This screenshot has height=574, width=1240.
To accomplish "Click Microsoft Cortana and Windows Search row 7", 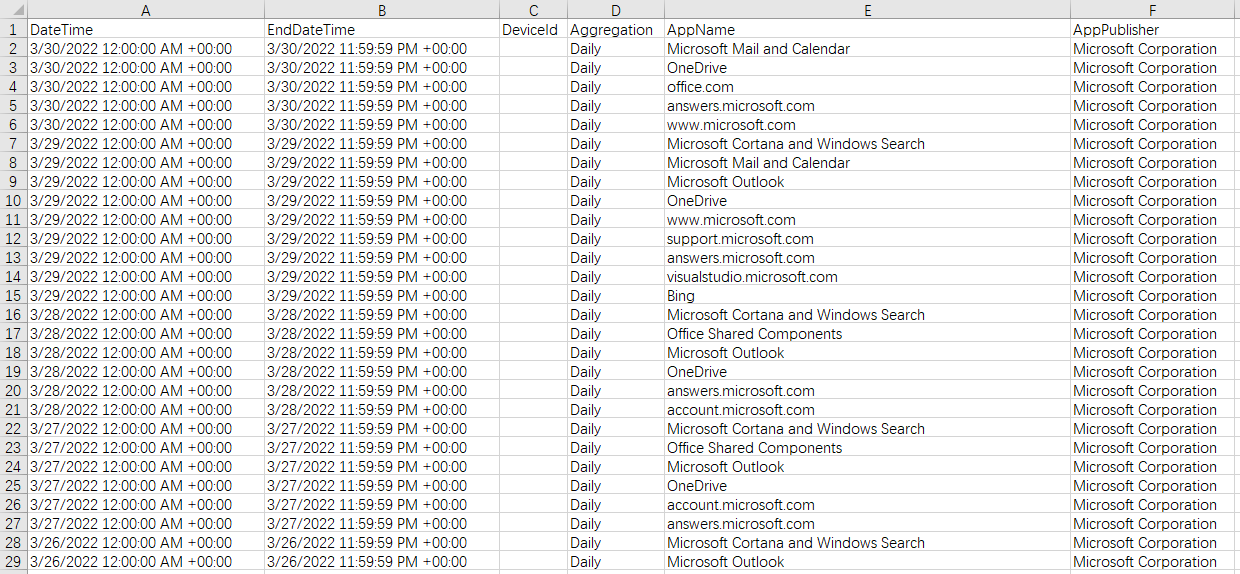I will click(867, 144).
